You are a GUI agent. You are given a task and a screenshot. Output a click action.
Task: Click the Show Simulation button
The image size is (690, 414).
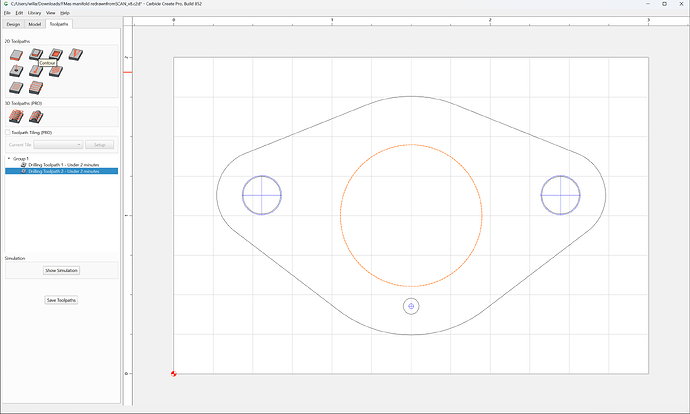(x=62, y=271)
